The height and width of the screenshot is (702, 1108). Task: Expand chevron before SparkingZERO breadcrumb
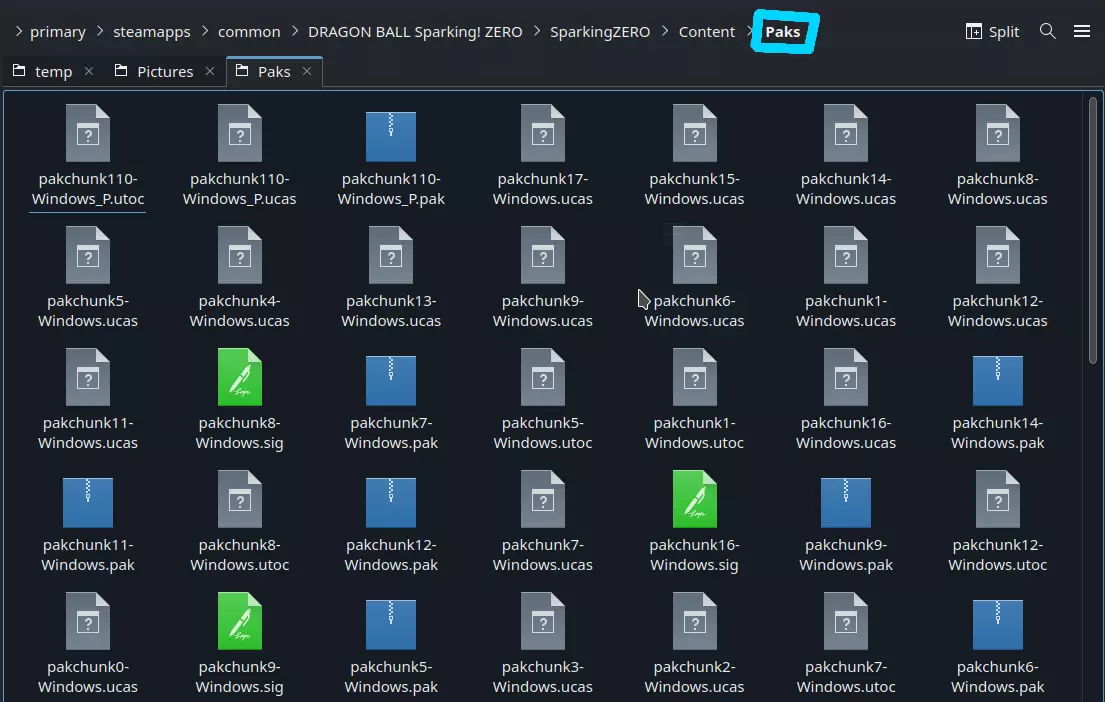537,31
